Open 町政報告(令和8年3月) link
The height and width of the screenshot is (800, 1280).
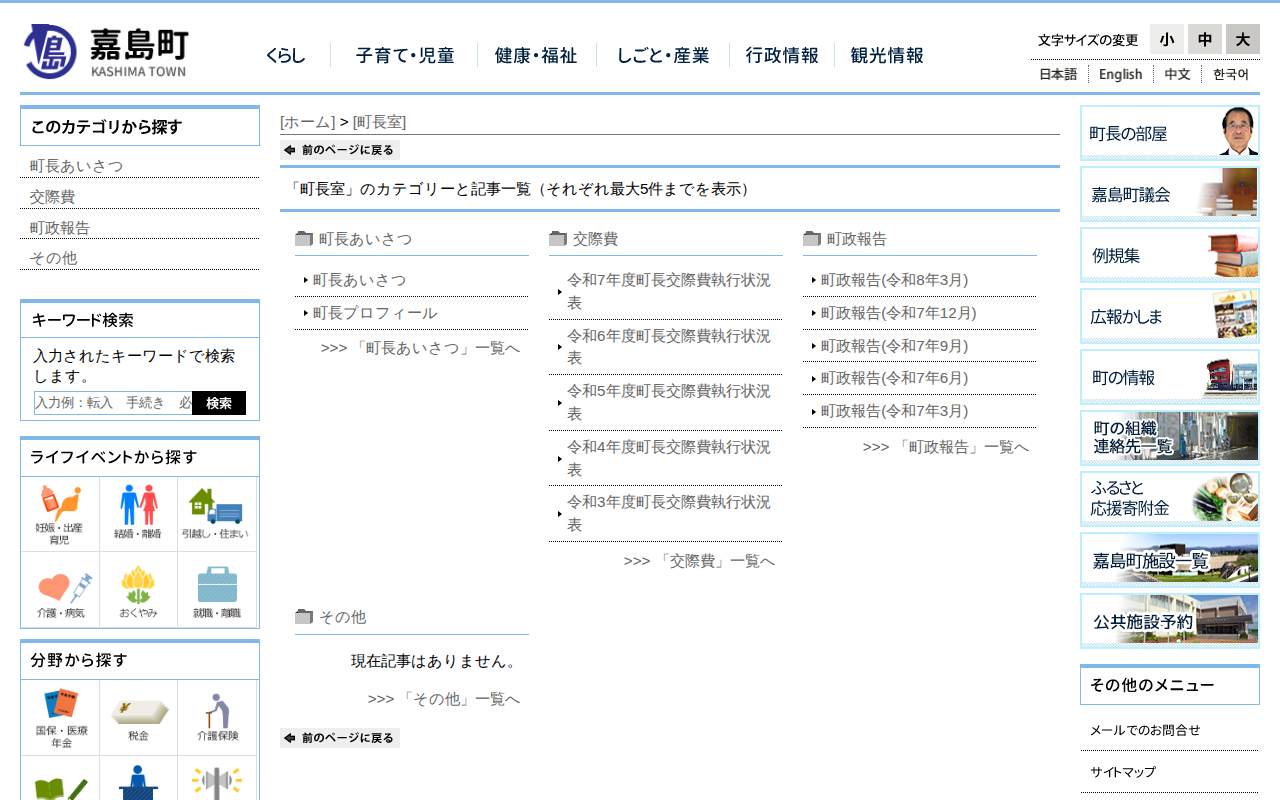pyautogui.click(x=895, y=280)
